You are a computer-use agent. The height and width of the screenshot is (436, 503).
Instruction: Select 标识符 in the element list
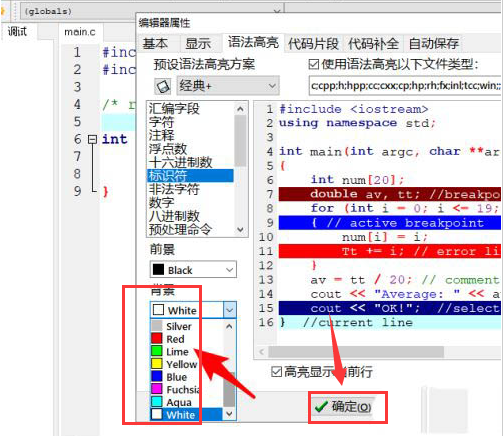190,176
